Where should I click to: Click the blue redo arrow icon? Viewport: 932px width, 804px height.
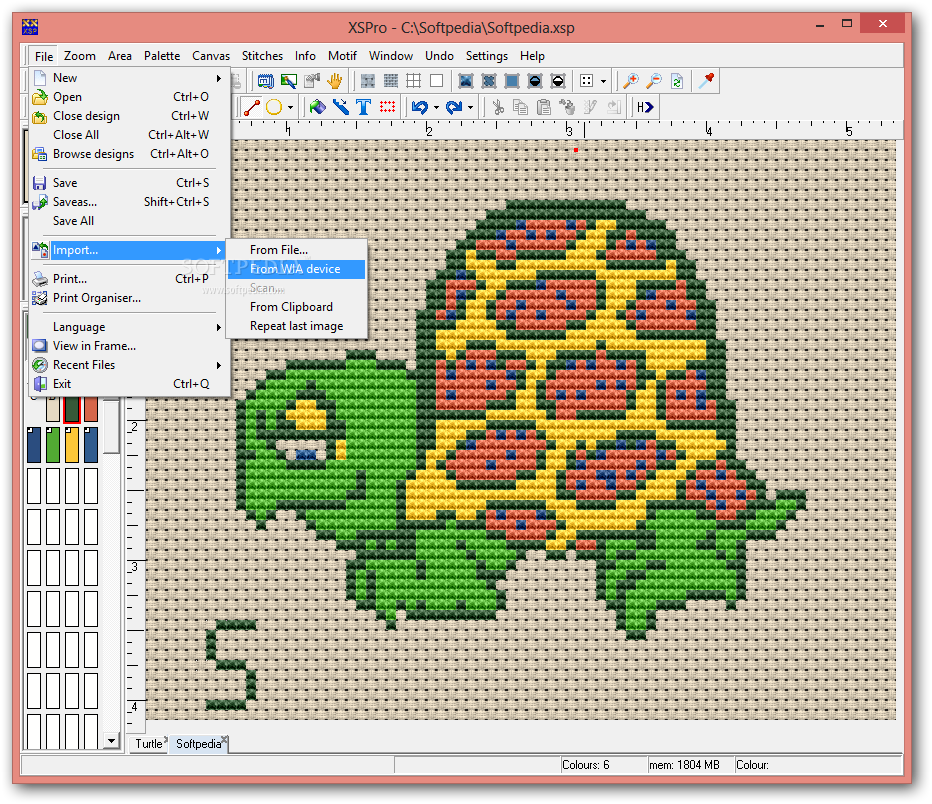(x=454, y=108)
